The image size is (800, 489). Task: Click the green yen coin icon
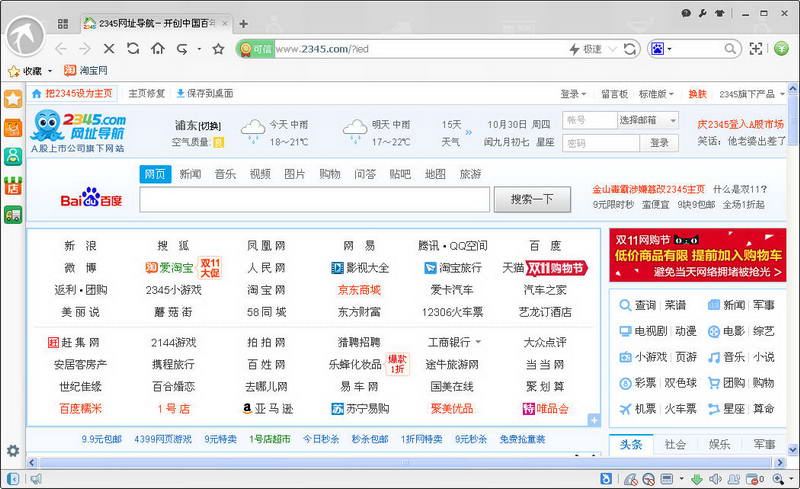(x=781, y=49)
